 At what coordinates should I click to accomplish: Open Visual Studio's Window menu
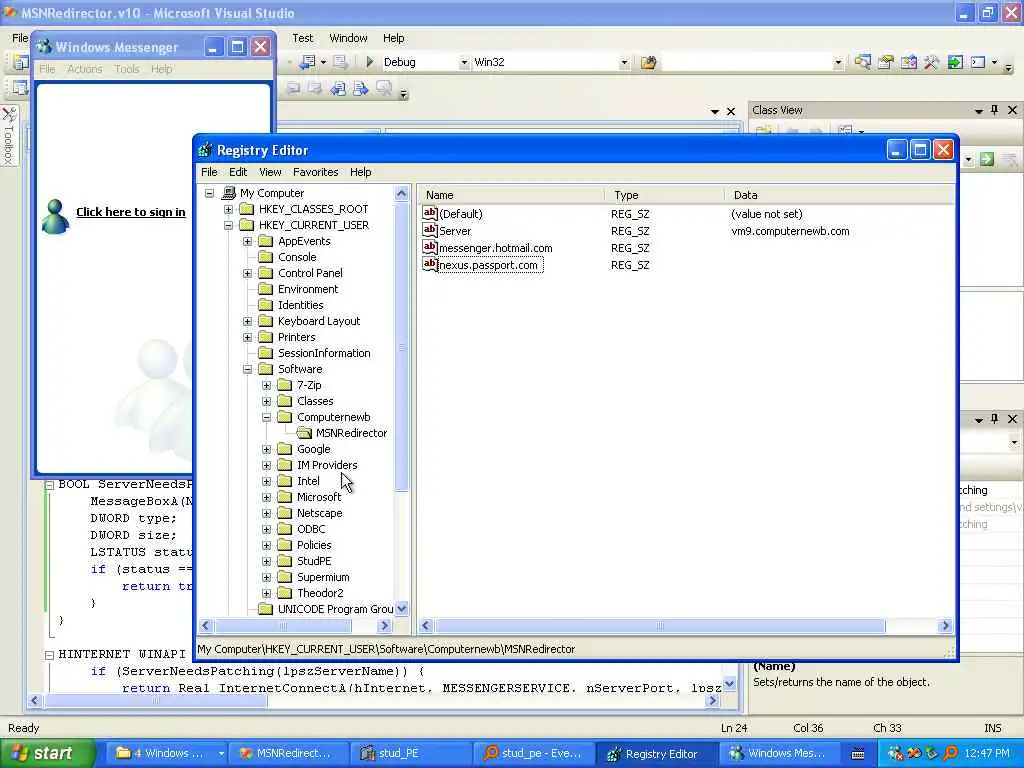[x=348, y=38]
